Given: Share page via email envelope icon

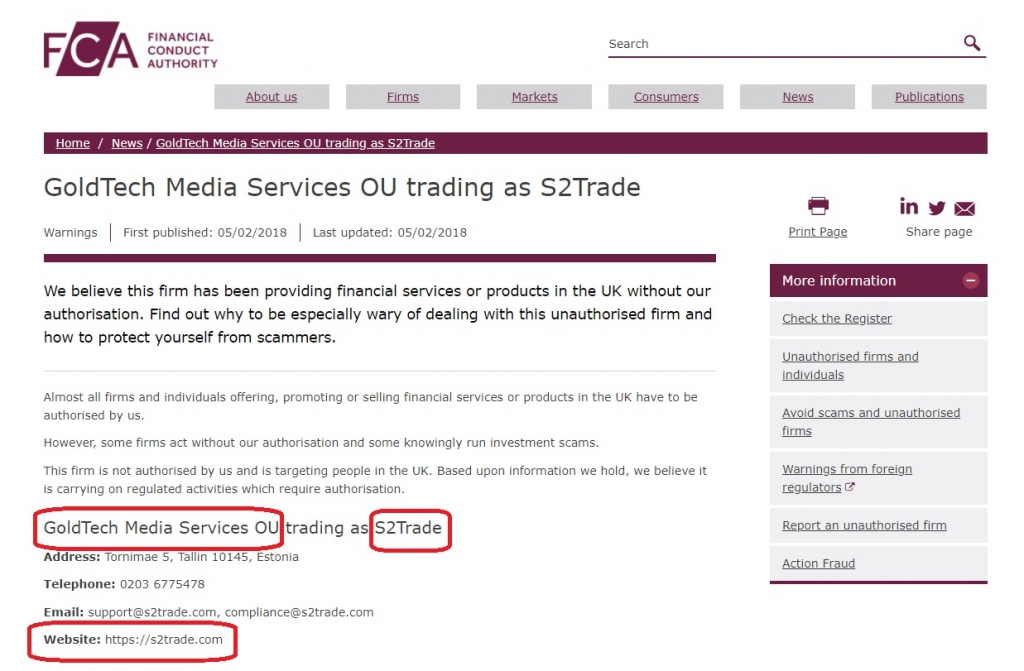Looking at the screenshot, I should 965,208.
